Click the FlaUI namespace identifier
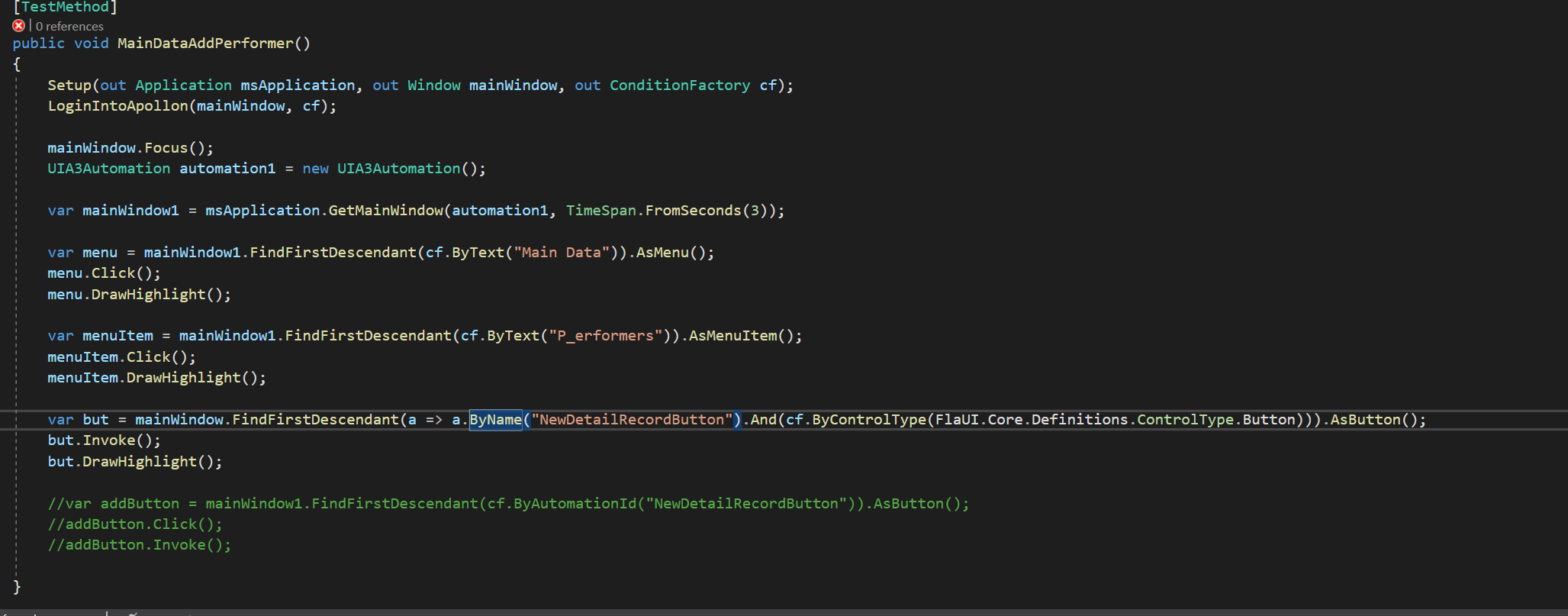1568x616 pixels. point(957,420)
